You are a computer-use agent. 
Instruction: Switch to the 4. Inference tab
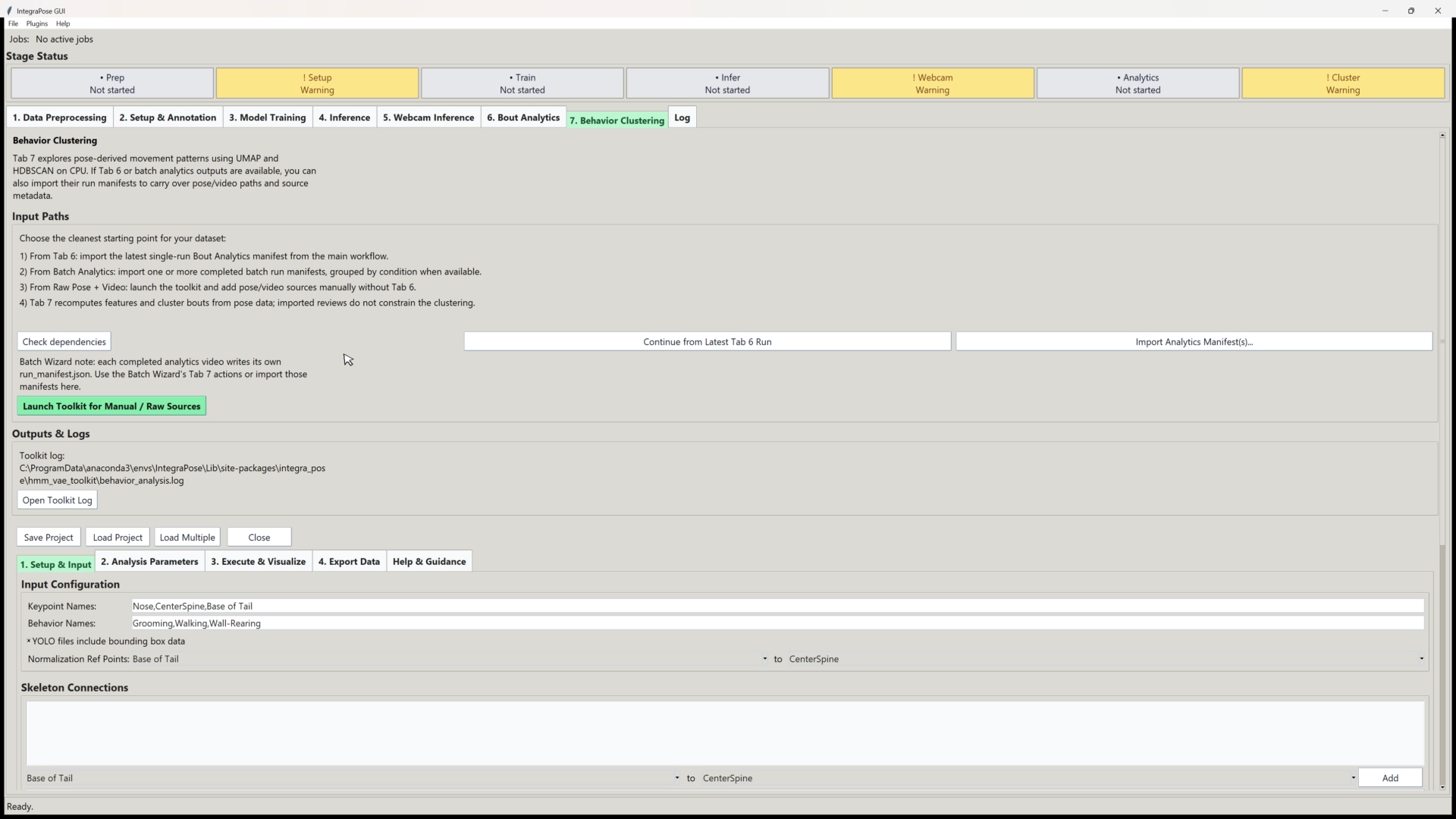[x=344, y=118]
